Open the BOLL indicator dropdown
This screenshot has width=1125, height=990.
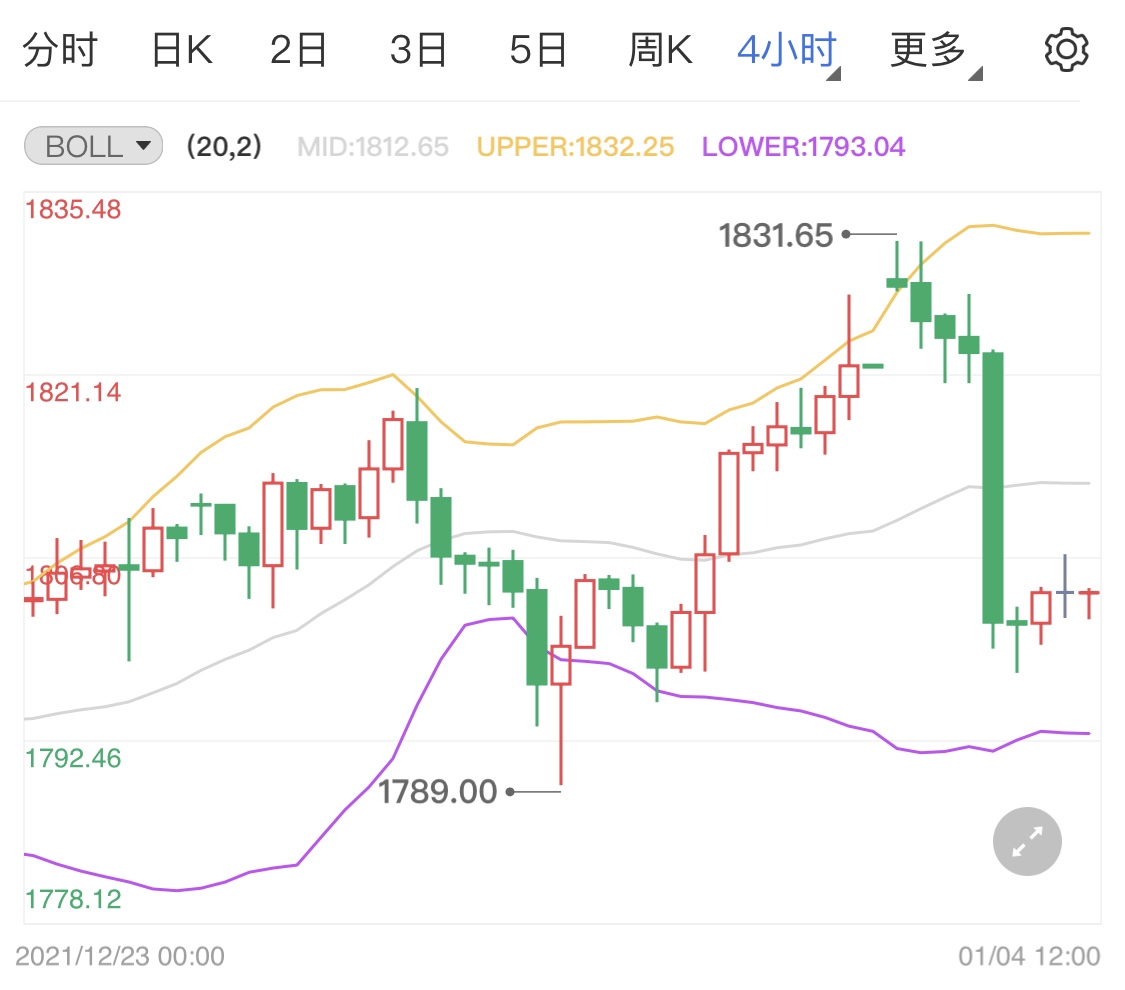tap(143, 145)
